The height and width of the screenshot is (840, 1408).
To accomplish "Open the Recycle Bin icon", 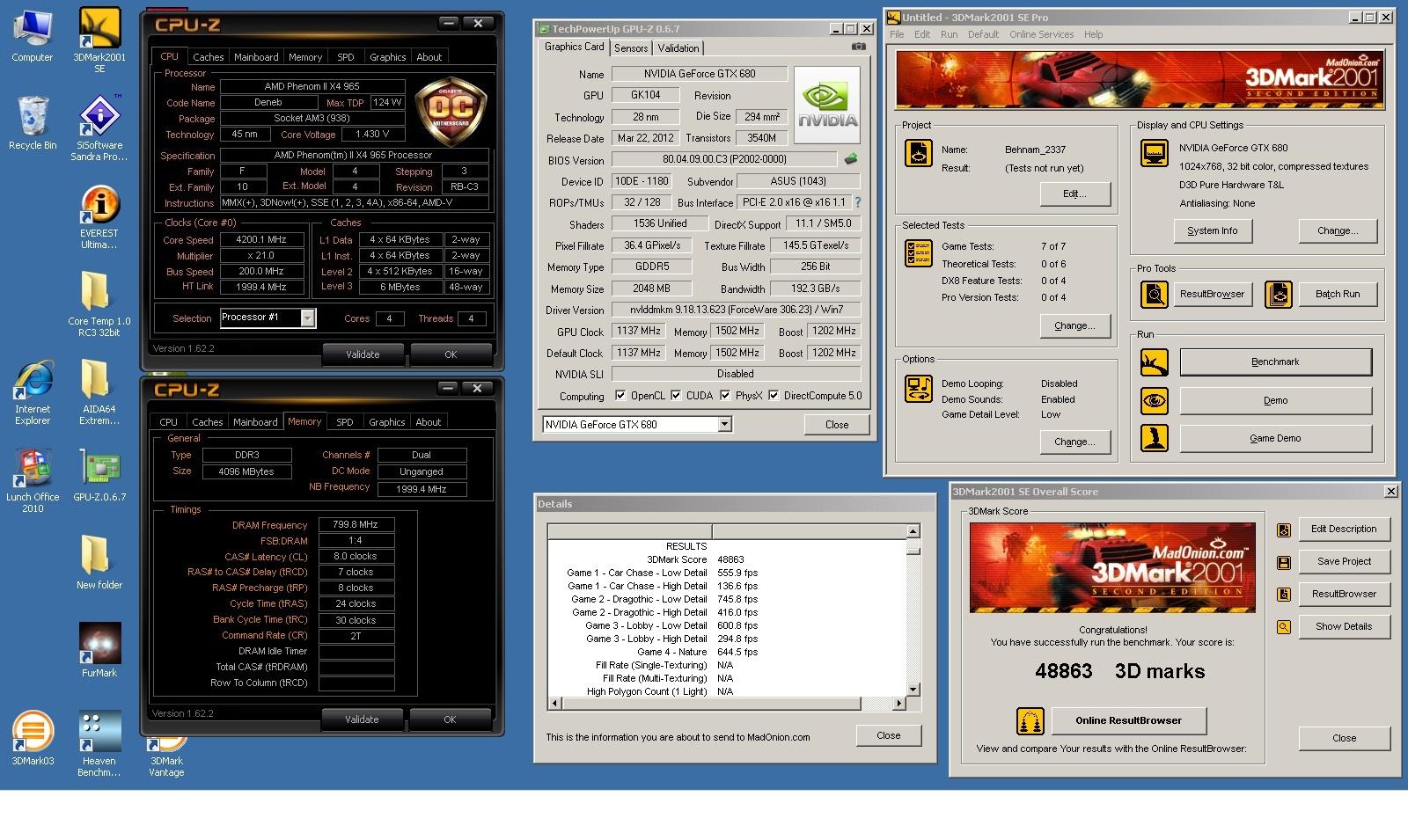I will tap(33, 123).
